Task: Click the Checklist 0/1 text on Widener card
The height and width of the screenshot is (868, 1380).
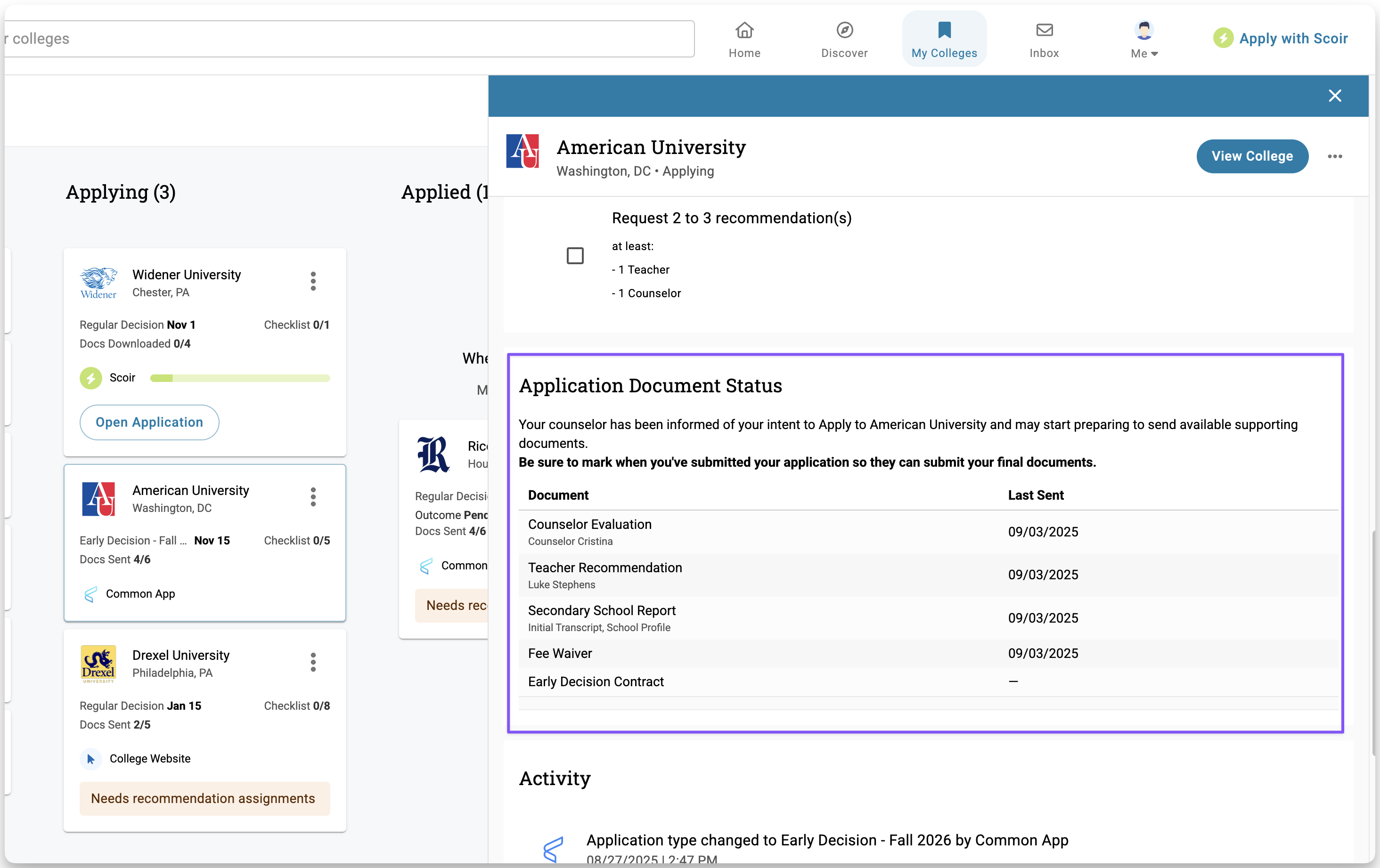Action: [x=297, y=325]
